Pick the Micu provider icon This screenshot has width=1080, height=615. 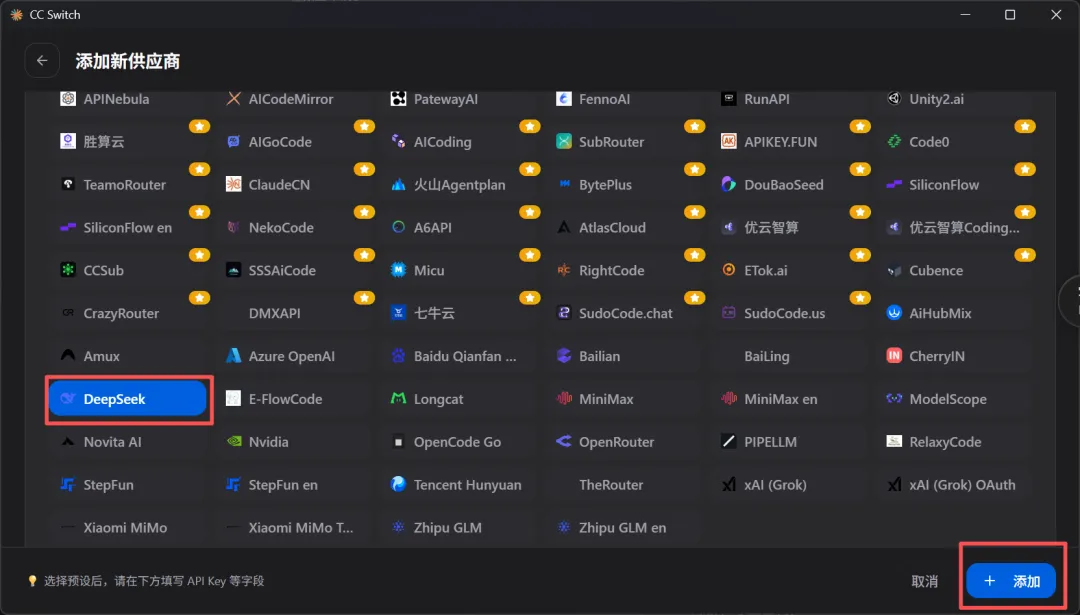[398, 270]
